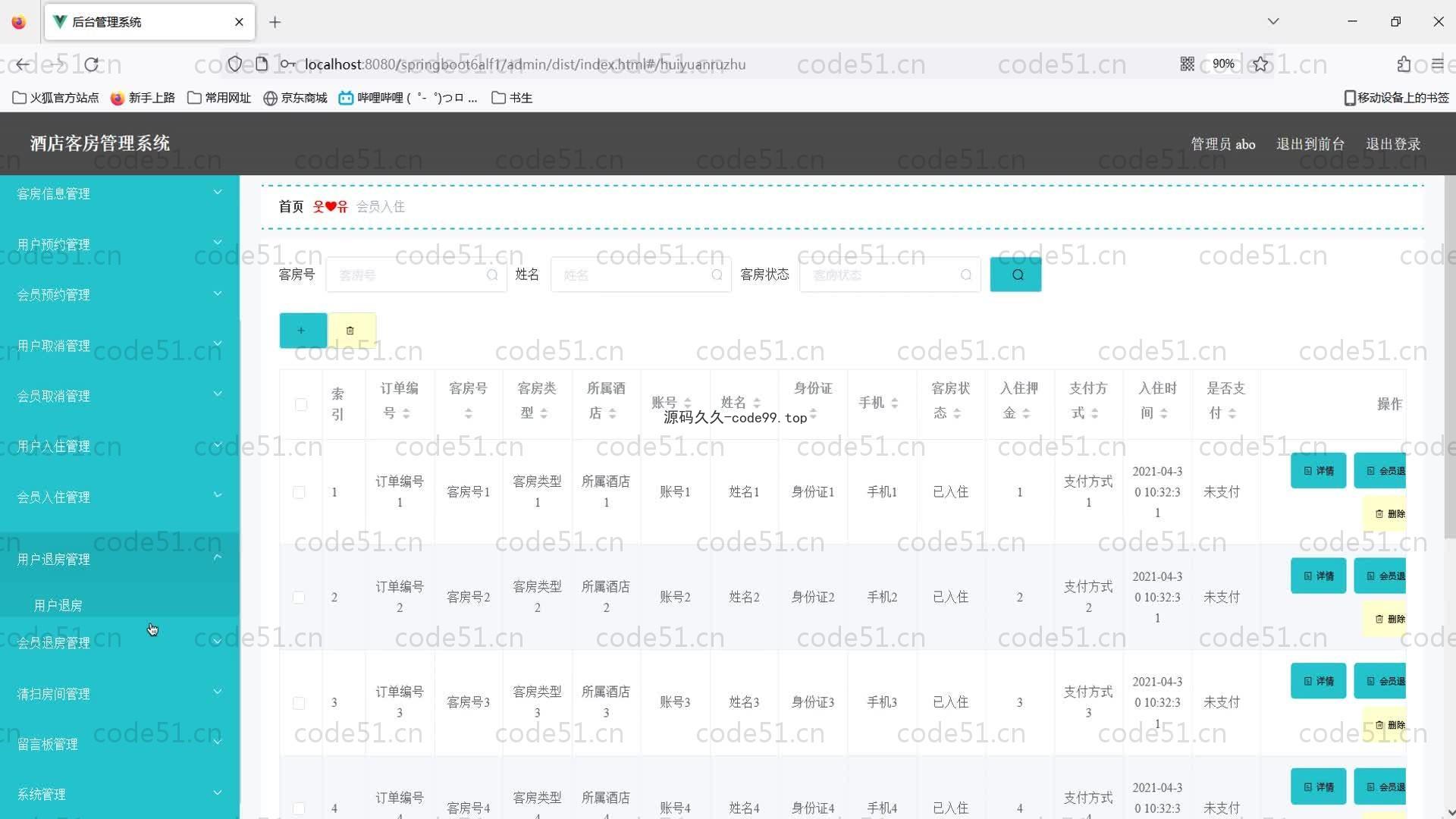
Task: Expand 会员退房管理 sidebar menu
Action: (120, 642)
